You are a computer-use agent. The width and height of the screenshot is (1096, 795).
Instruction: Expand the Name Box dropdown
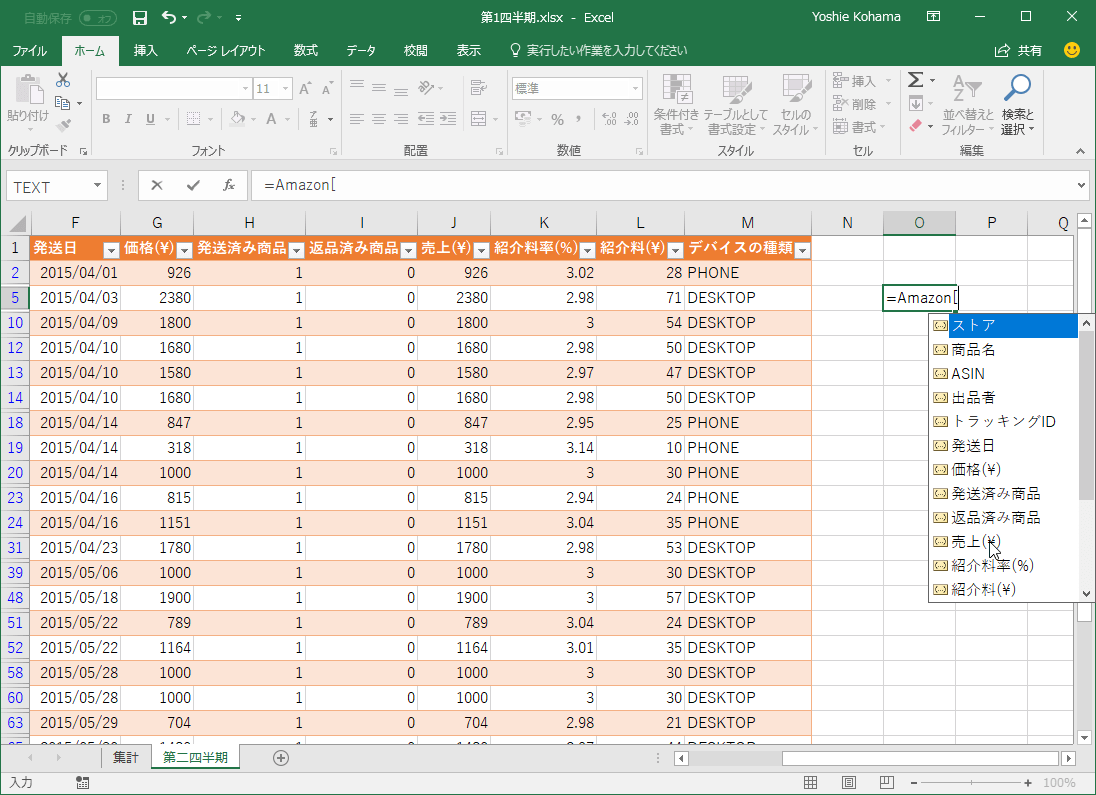(98, 186)
